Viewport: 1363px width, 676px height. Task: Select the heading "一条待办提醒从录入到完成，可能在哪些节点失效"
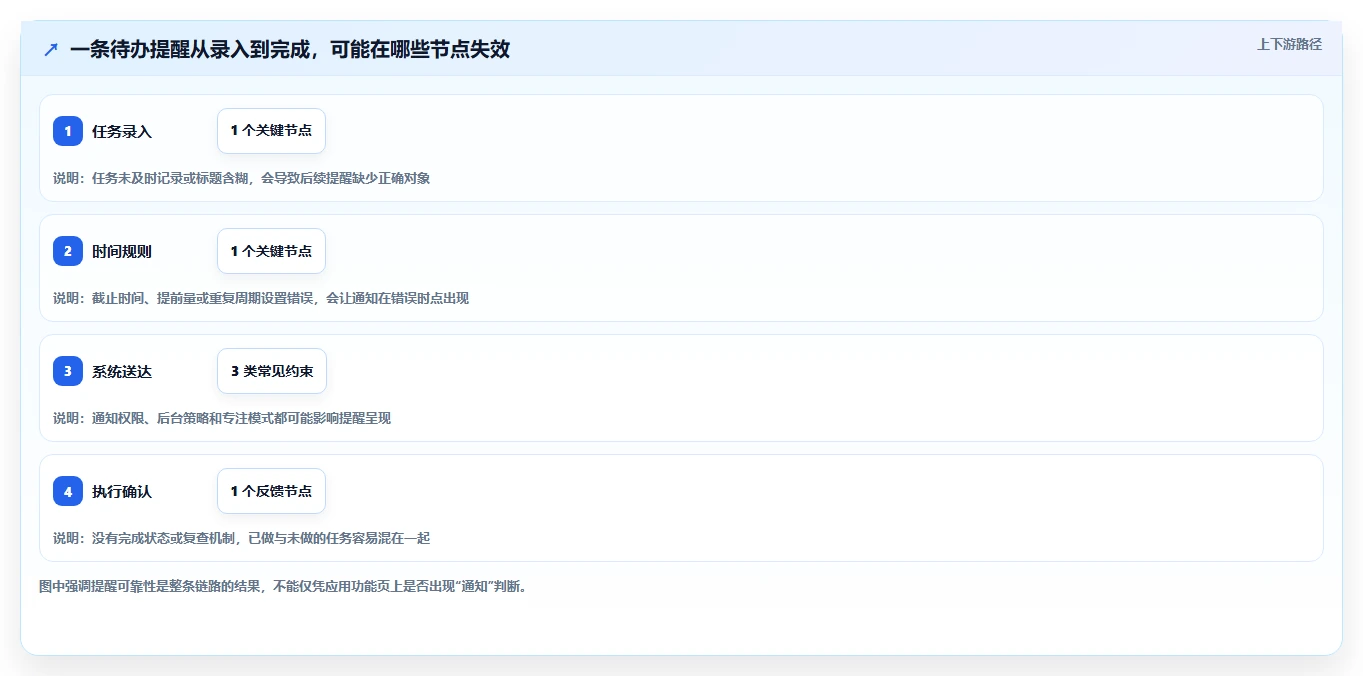click(x=290, y=50)
